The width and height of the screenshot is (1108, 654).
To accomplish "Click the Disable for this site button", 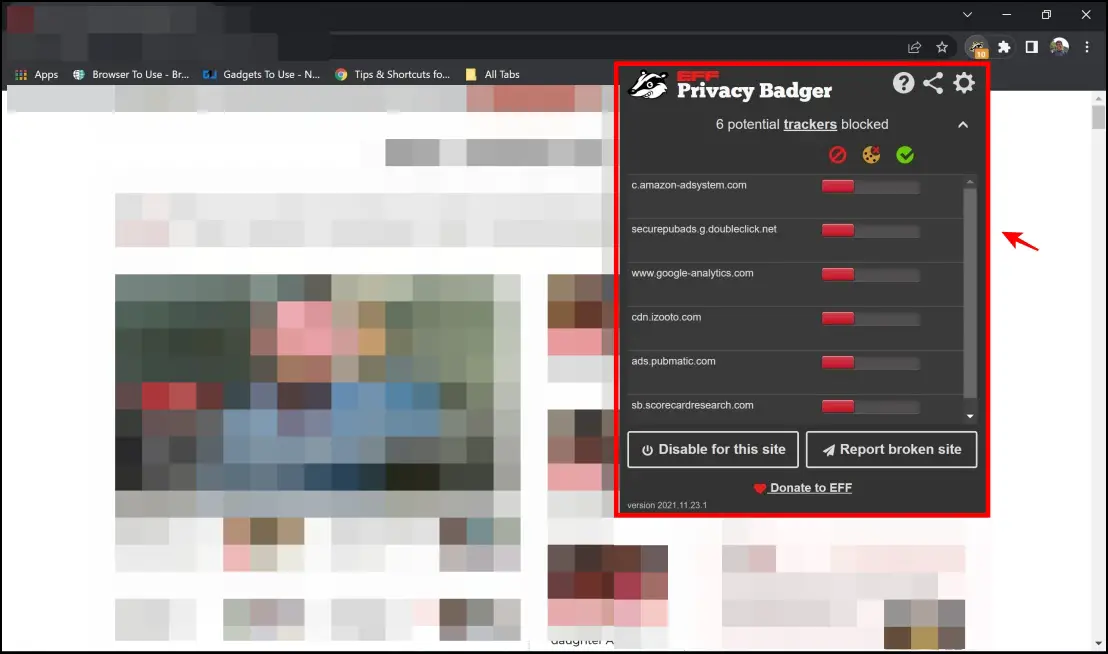I will (713, 449).
